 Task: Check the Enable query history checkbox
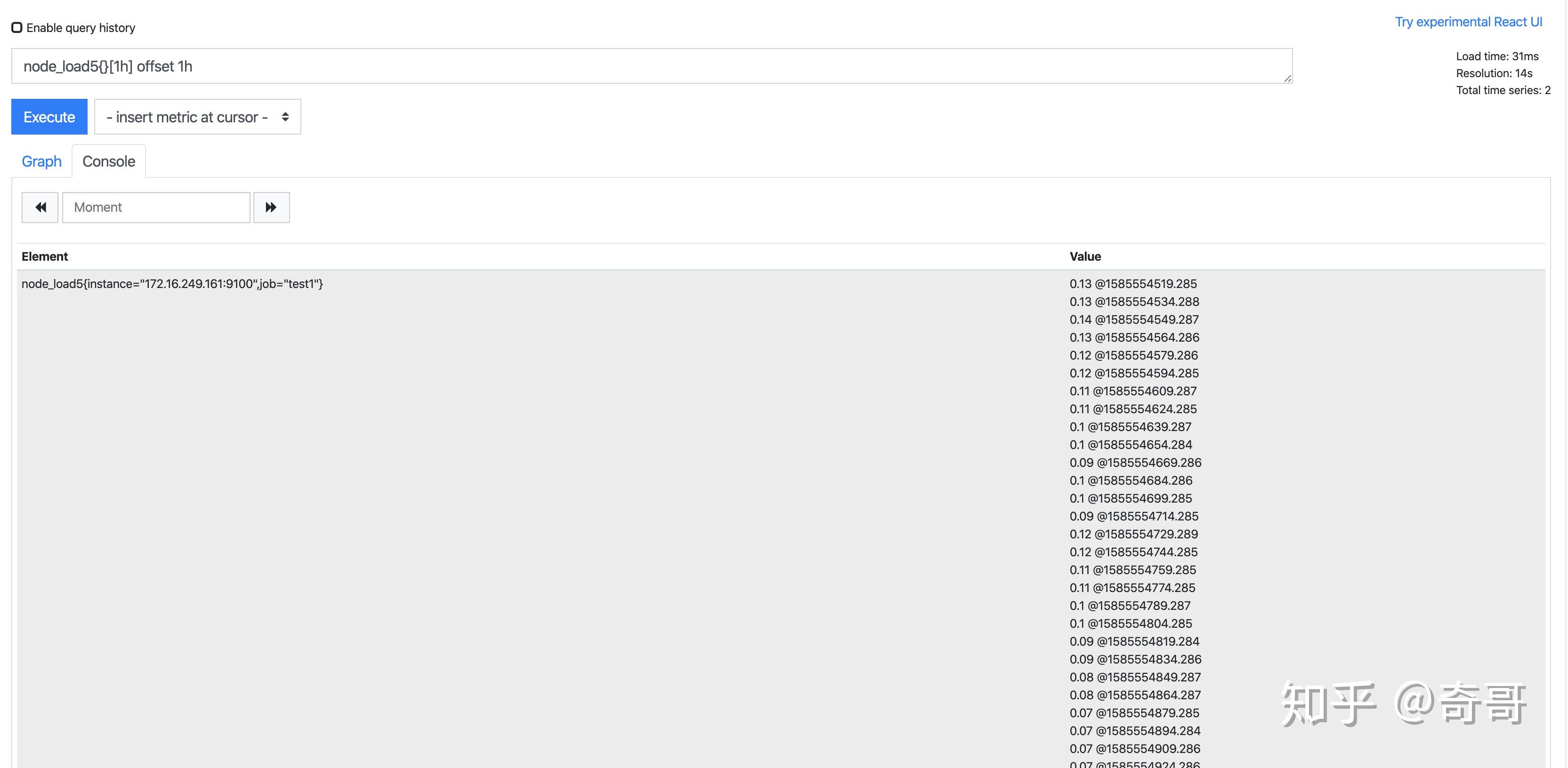pos(17,27)
